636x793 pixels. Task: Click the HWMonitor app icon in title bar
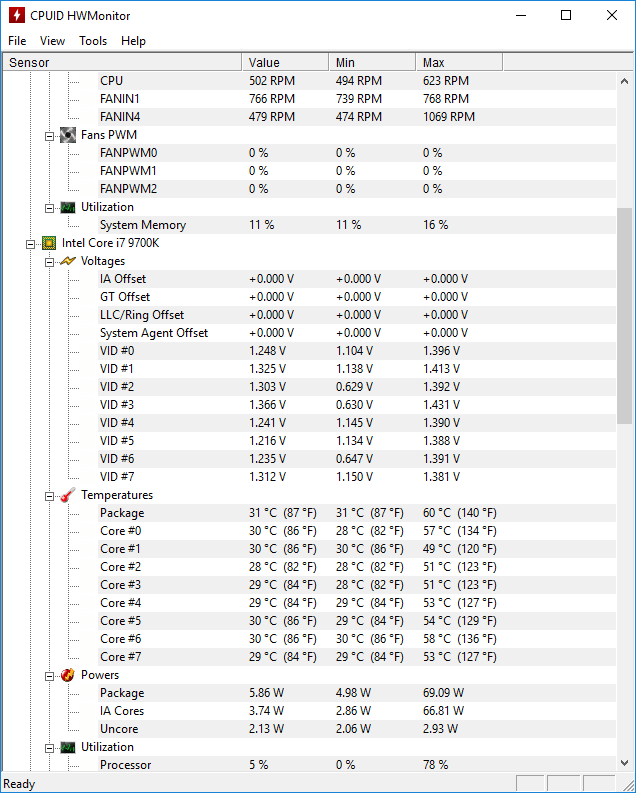(17, 15)
